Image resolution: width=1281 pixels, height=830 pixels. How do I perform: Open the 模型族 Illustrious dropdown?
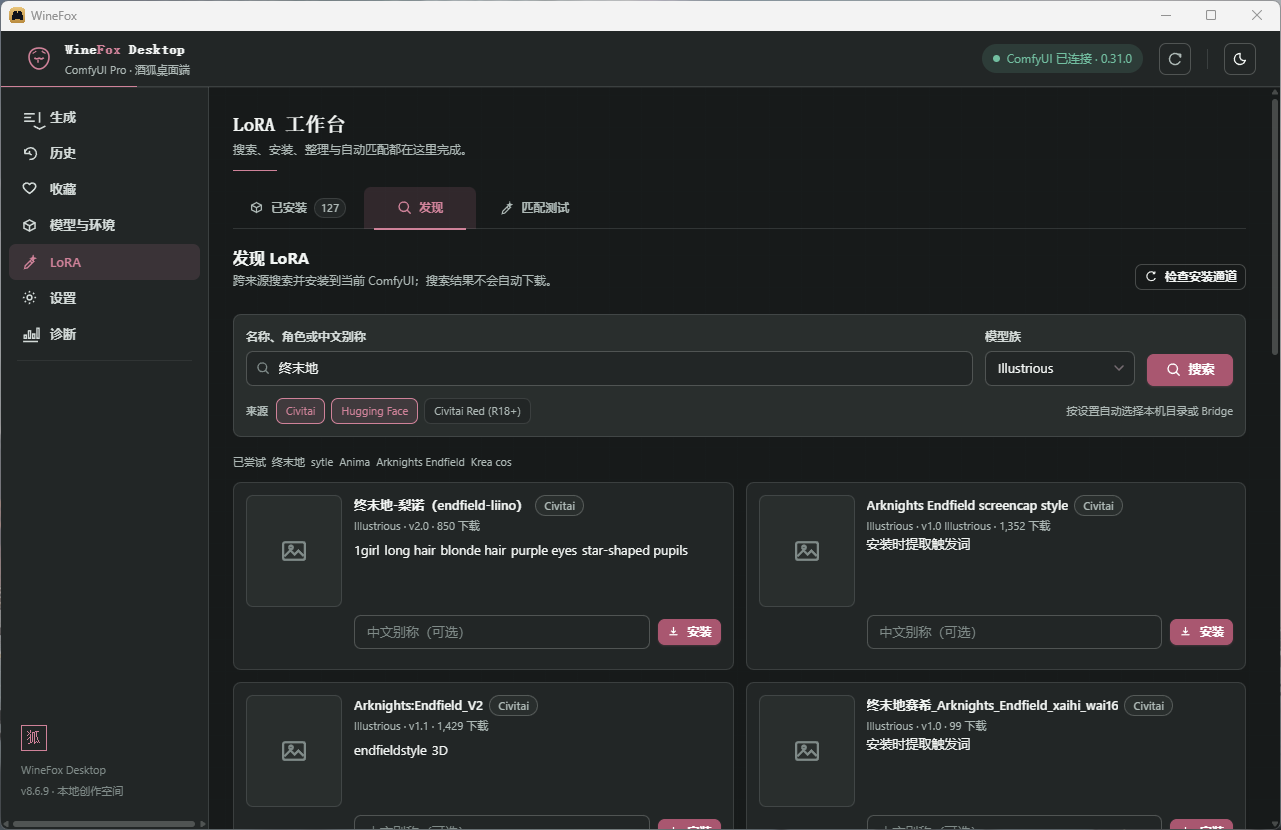[x=1060, y=368]
